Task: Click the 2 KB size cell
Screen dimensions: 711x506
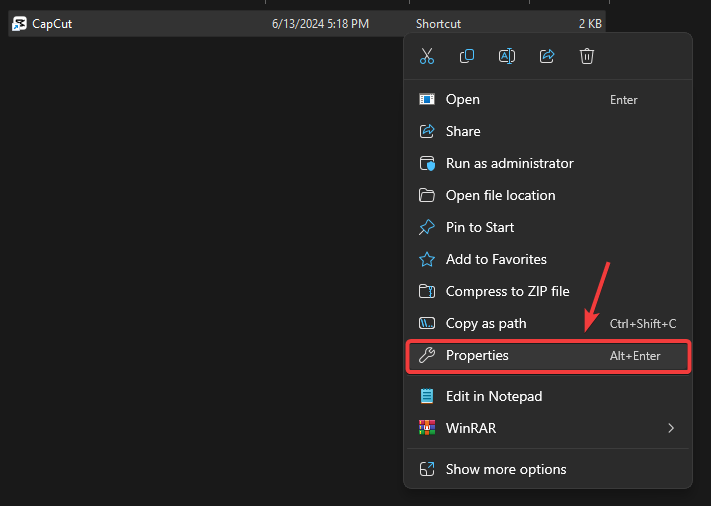Action: coord(590,24)
